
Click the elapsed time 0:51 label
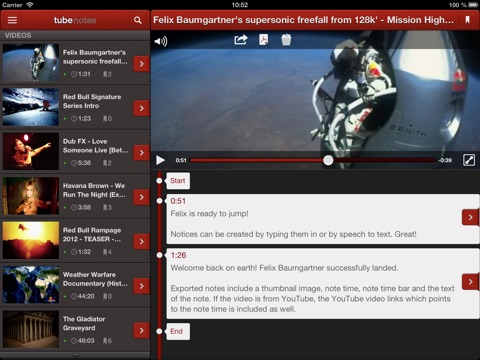pyautogui.click(x=181, y=160)
